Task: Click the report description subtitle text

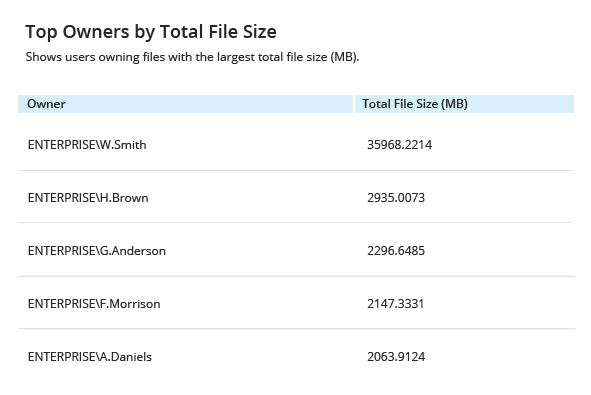Action: pos(192,57)
